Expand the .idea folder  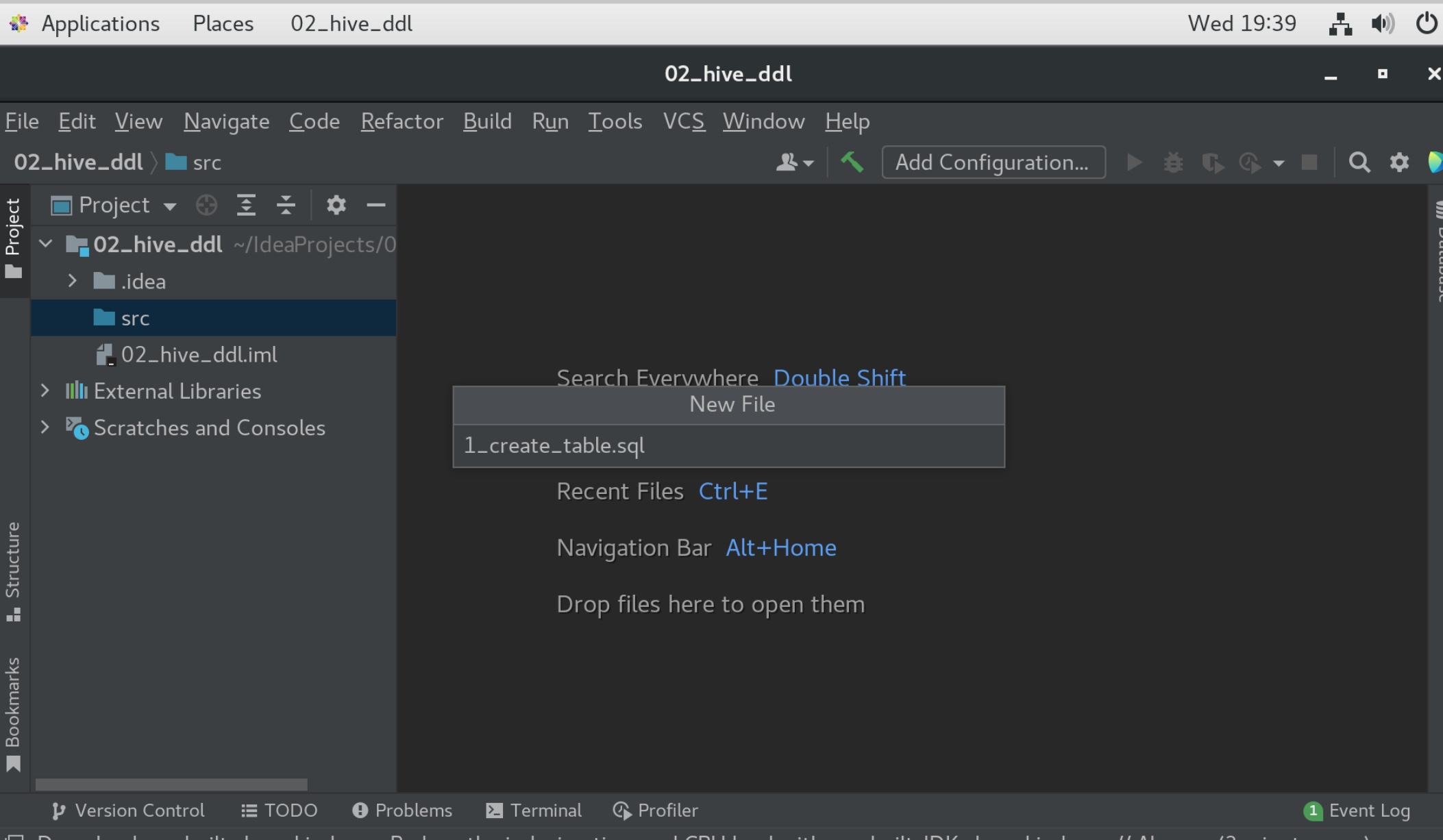pos(72,281)
